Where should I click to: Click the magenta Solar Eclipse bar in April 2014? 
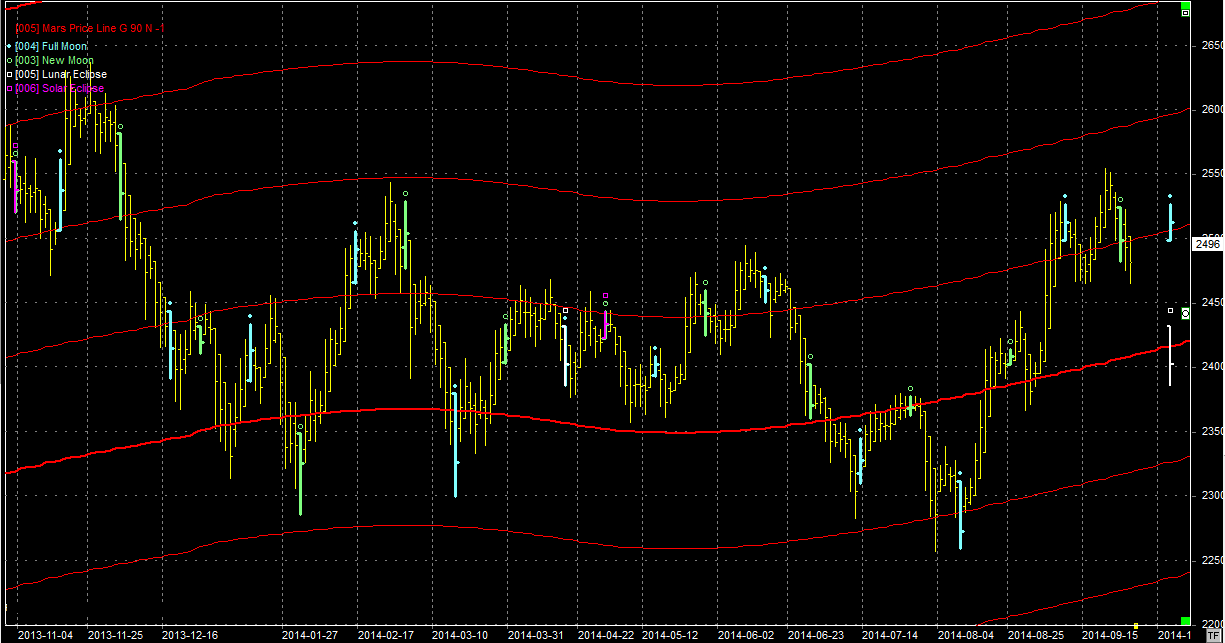(x=605, y=325)
